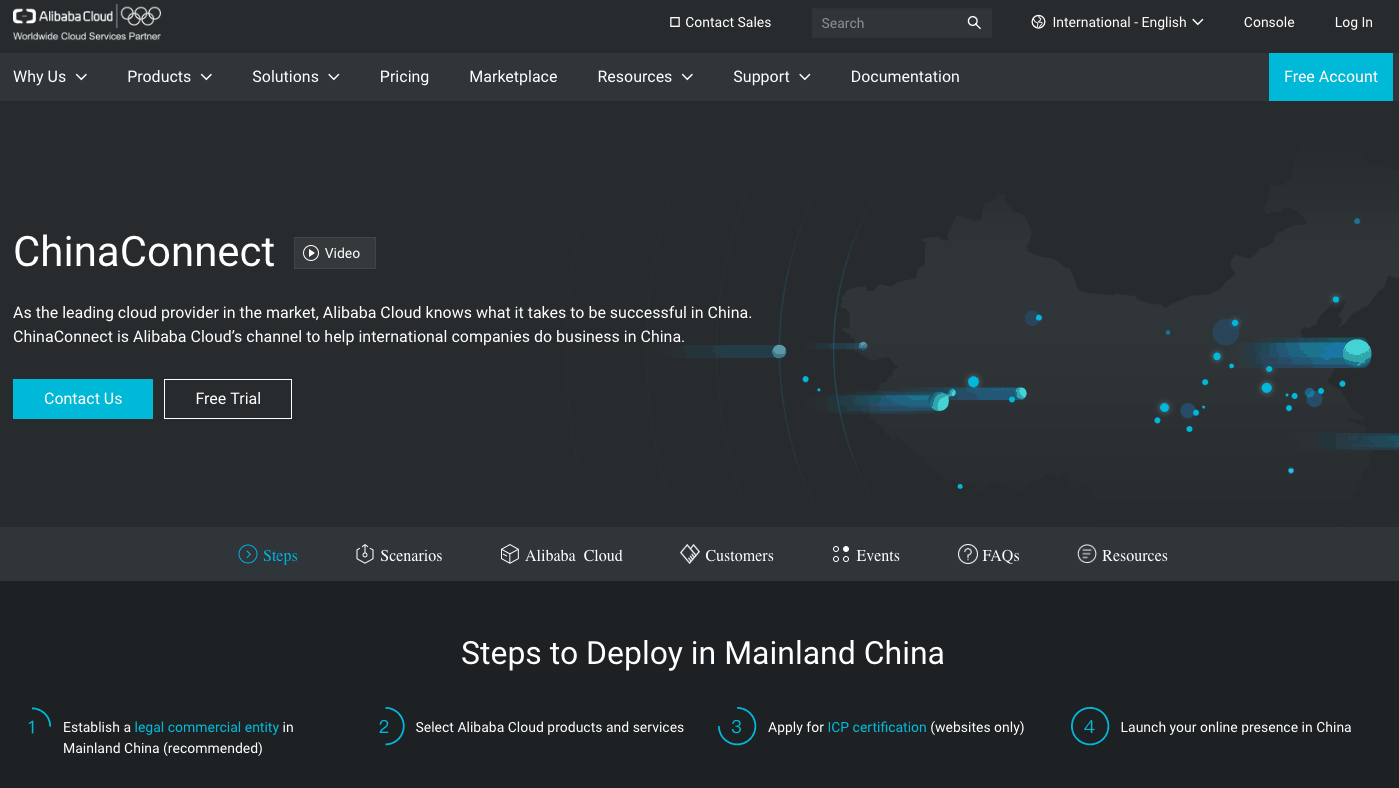Image resolution: width=1399 pixels, height=788 pixels.
Task: Click the Free Account button
Action: point(1330,77)
